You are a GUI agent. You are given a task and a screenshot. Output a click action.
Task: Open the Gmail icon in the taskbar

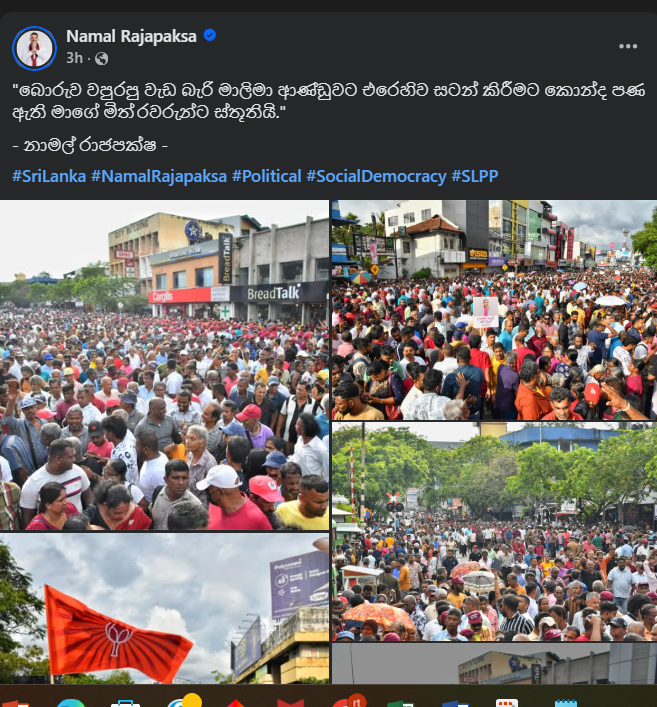[290, 702]
